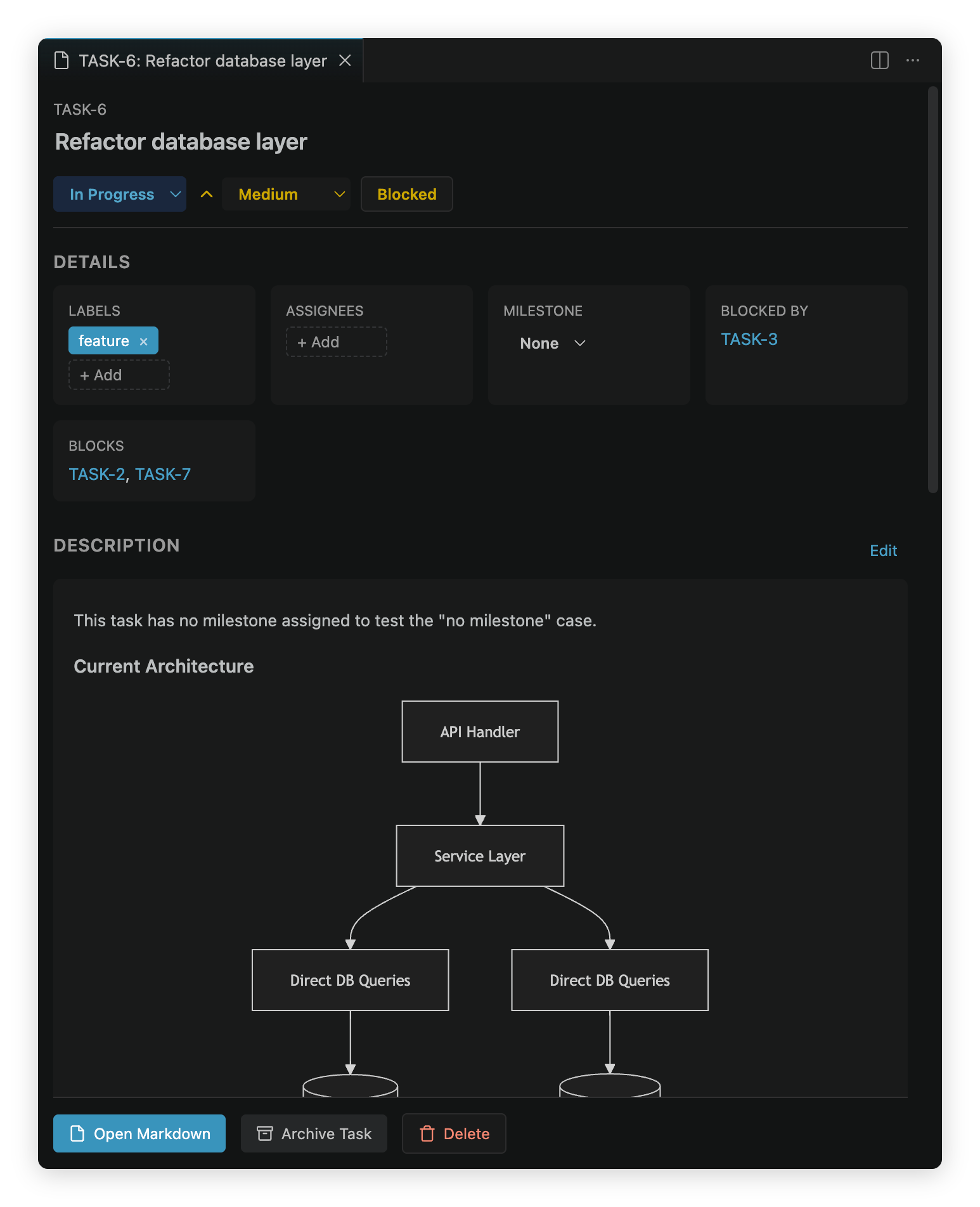Click the Current Architecture heading
The width and height of the screenshot is (980, 1207).
click(x=164, y=666)
